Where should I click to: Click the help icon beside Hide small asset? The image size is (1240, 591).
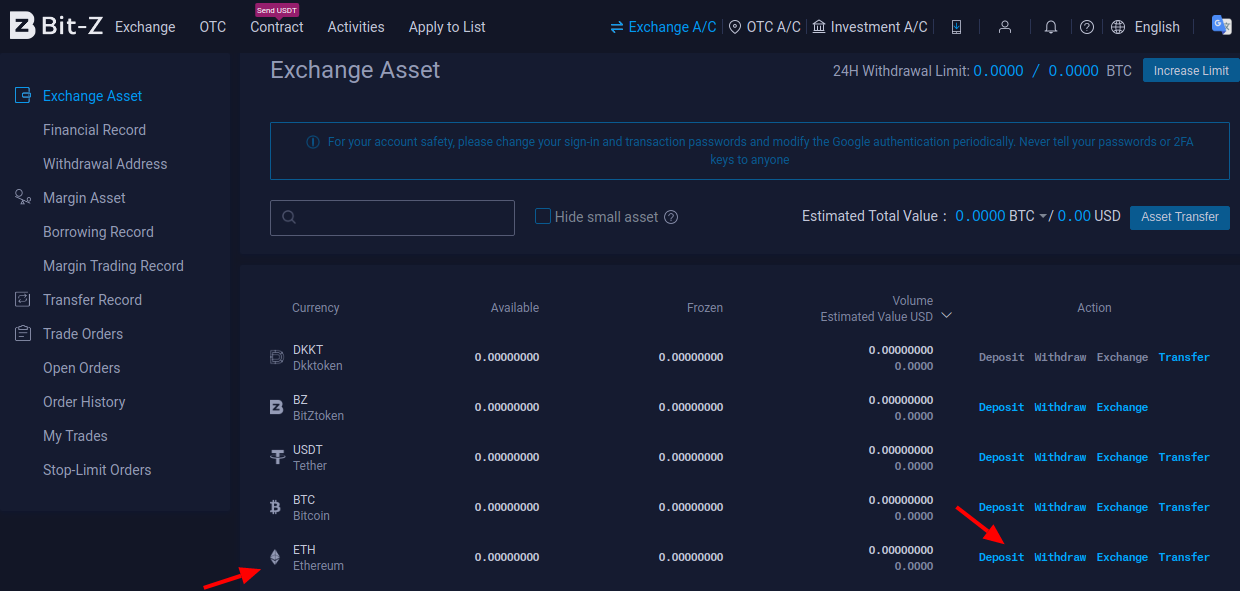(671, 217)
